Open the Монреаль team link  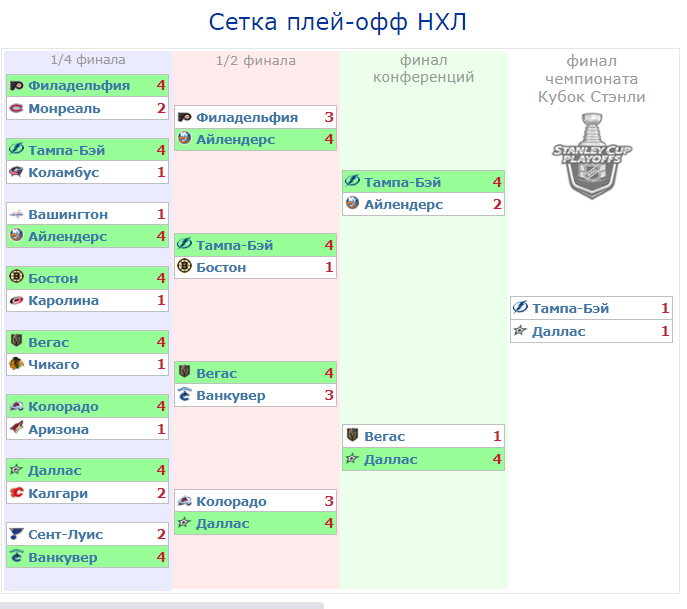pos(63,108)
